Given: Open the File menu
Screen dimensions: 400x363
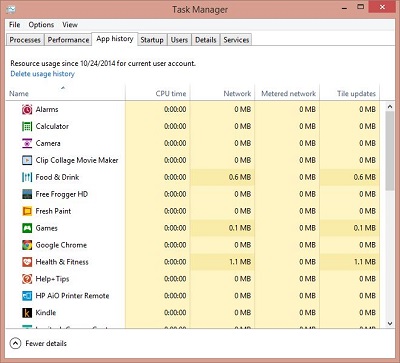Looking at the screenshot, I should (x=14, y=25).
